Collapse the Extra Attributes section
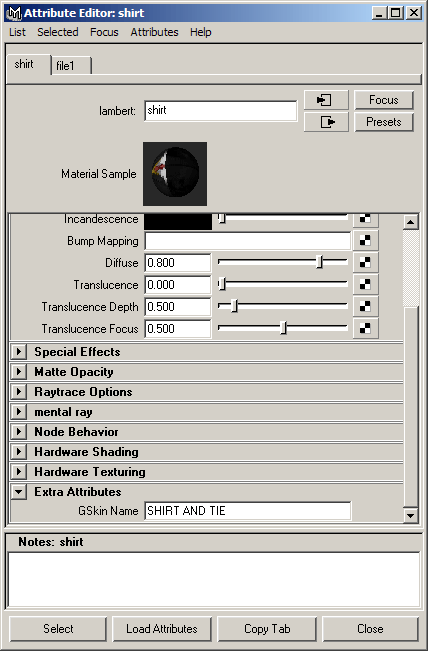The image size is (428, 651). pos(18,492)
